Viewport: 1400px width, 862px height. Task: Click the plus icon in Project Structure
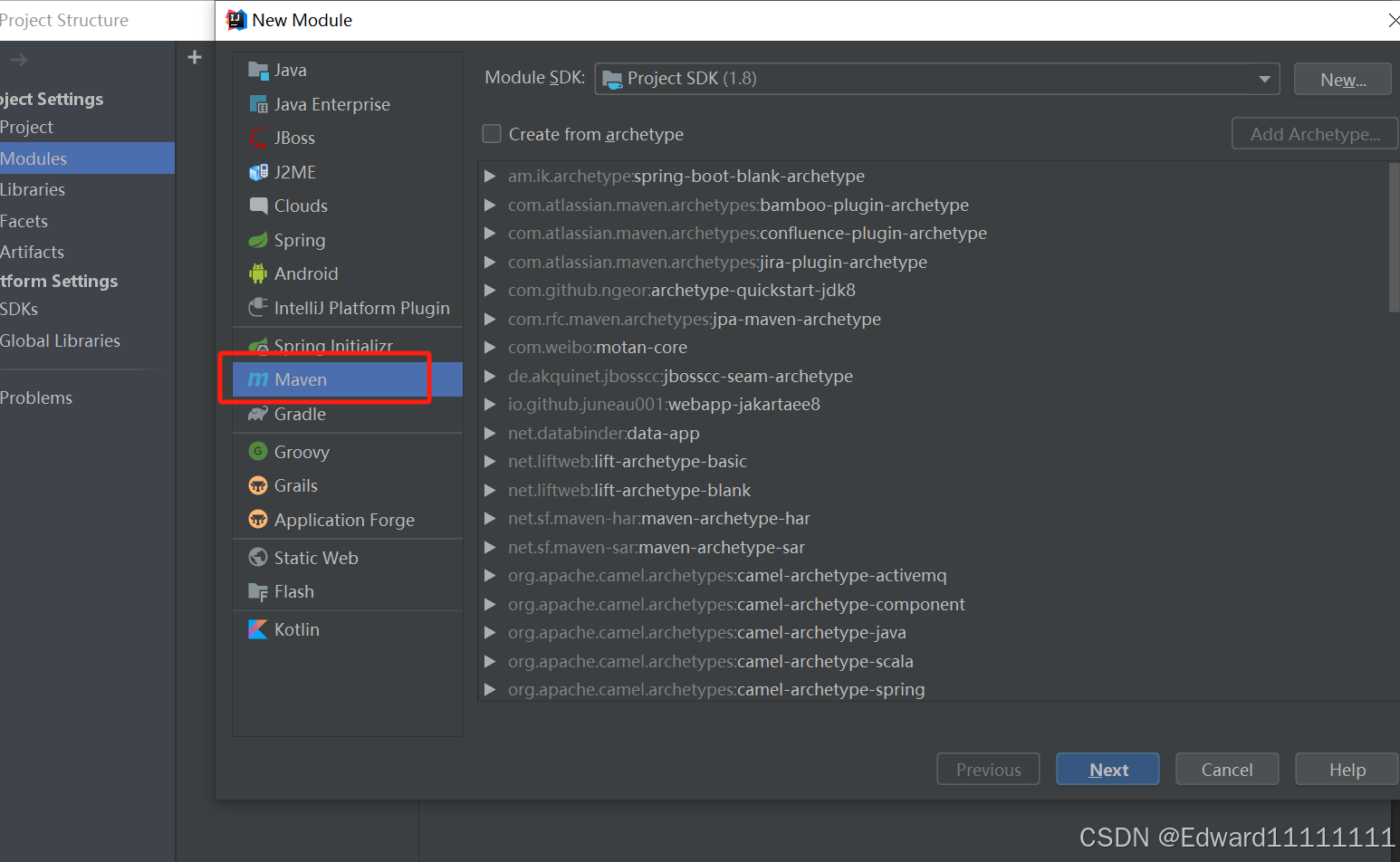[x=194, y=57]
